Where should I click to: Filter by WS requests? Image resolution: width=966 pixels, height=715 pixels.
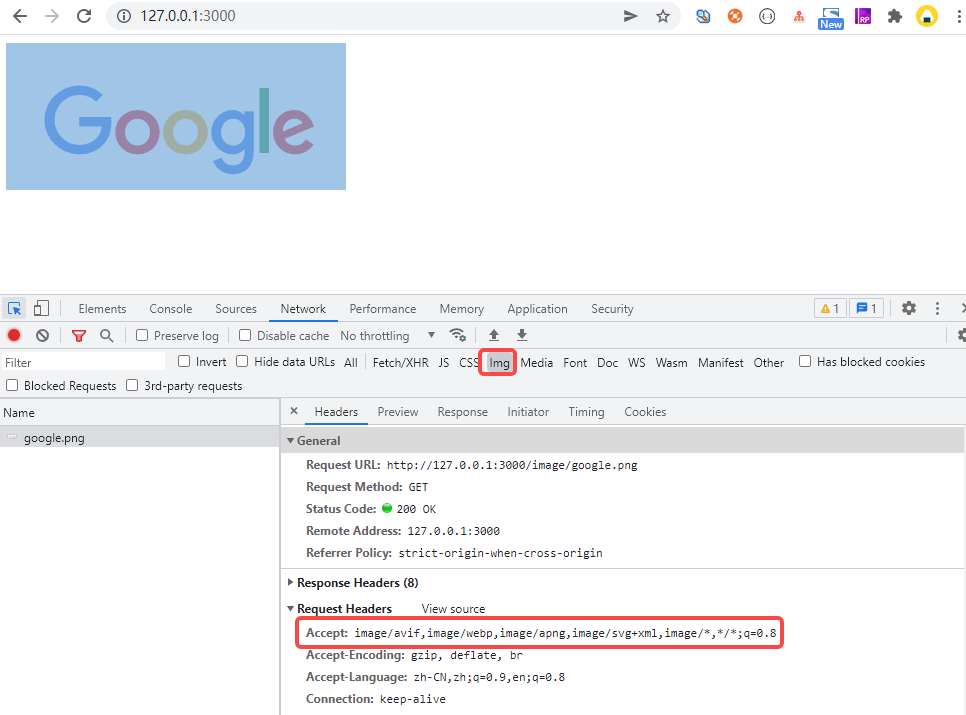636,363
